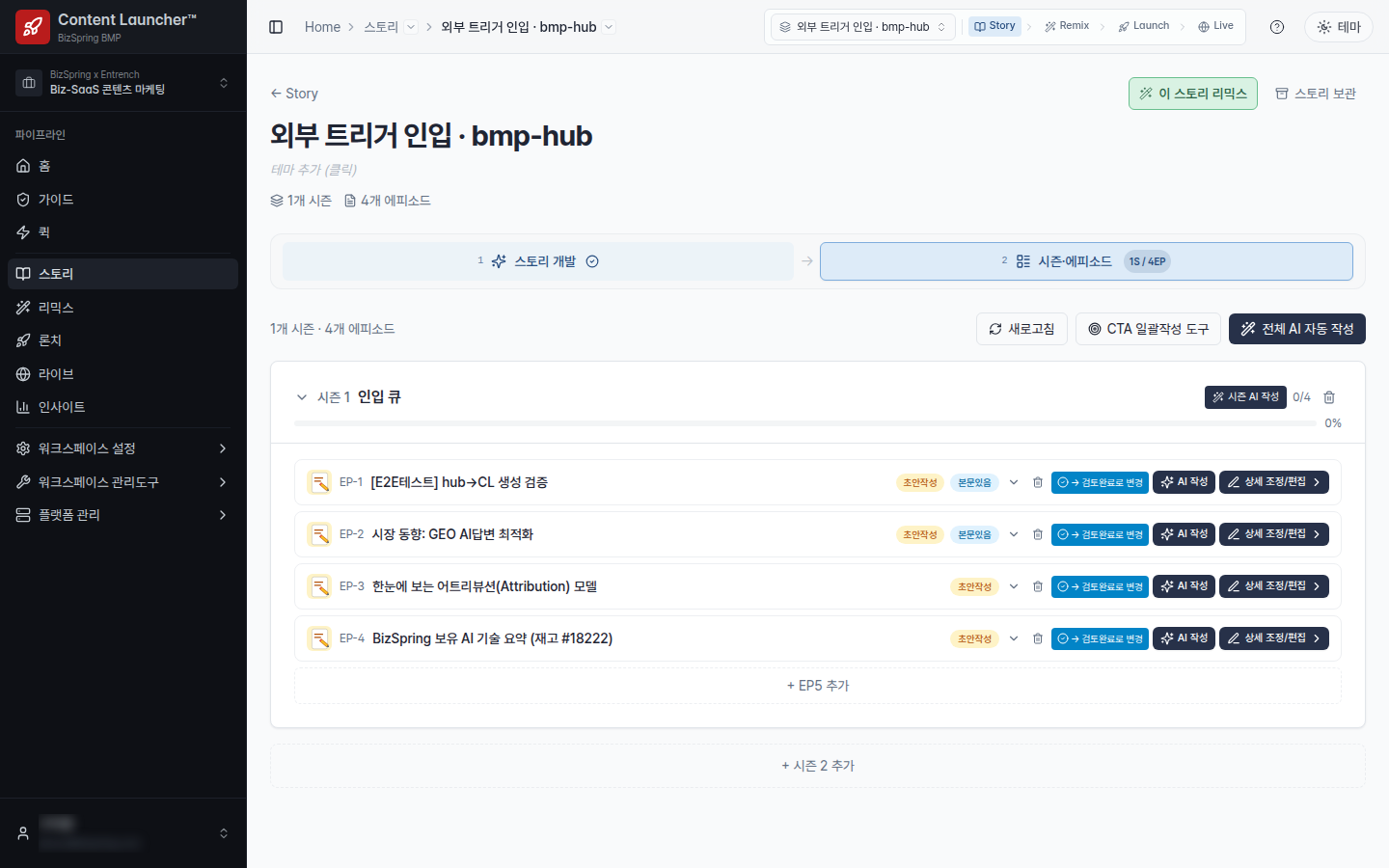The image size is (1389, 868).
Task: Expand the EP-2 status dropdown chevron
Action: (1014, 534)
